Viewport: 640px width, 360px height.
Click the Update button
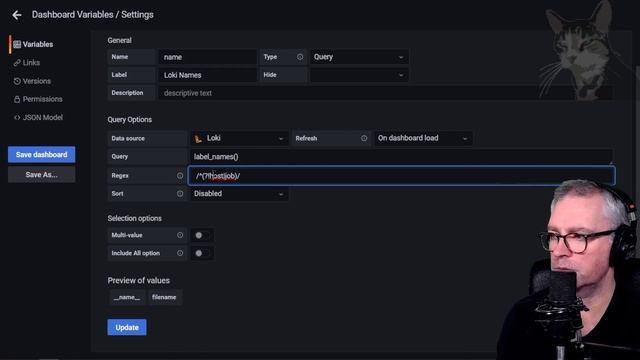pos(127,327)
